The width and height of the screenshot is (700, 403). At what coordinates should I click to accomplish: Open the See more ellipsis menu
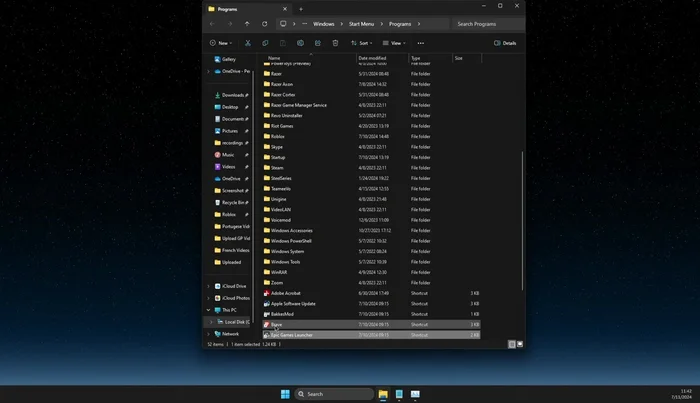(x=421, y=43)
